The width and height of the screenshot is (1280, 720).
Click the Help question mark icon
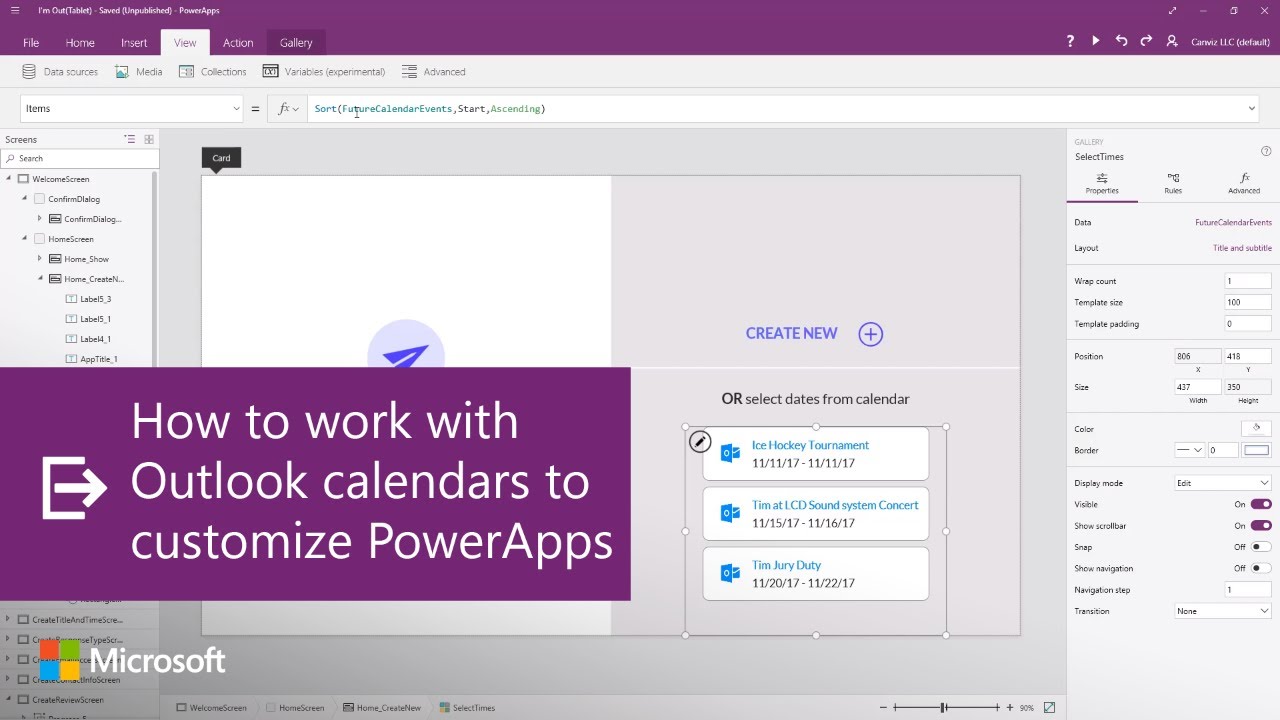pyautogui.click(x=1070, y=42)
